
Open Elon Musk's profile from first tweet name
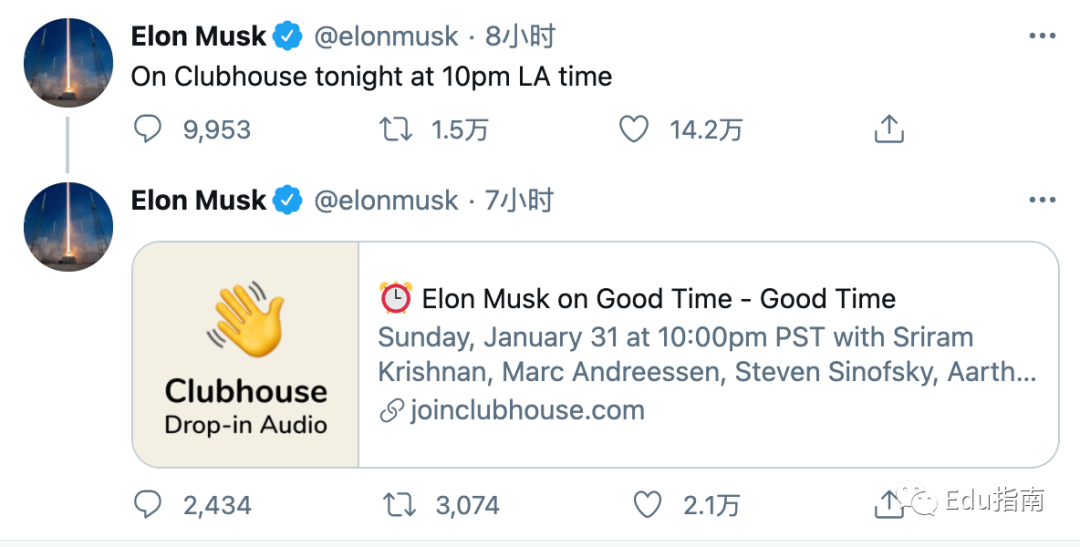point(199,37)
